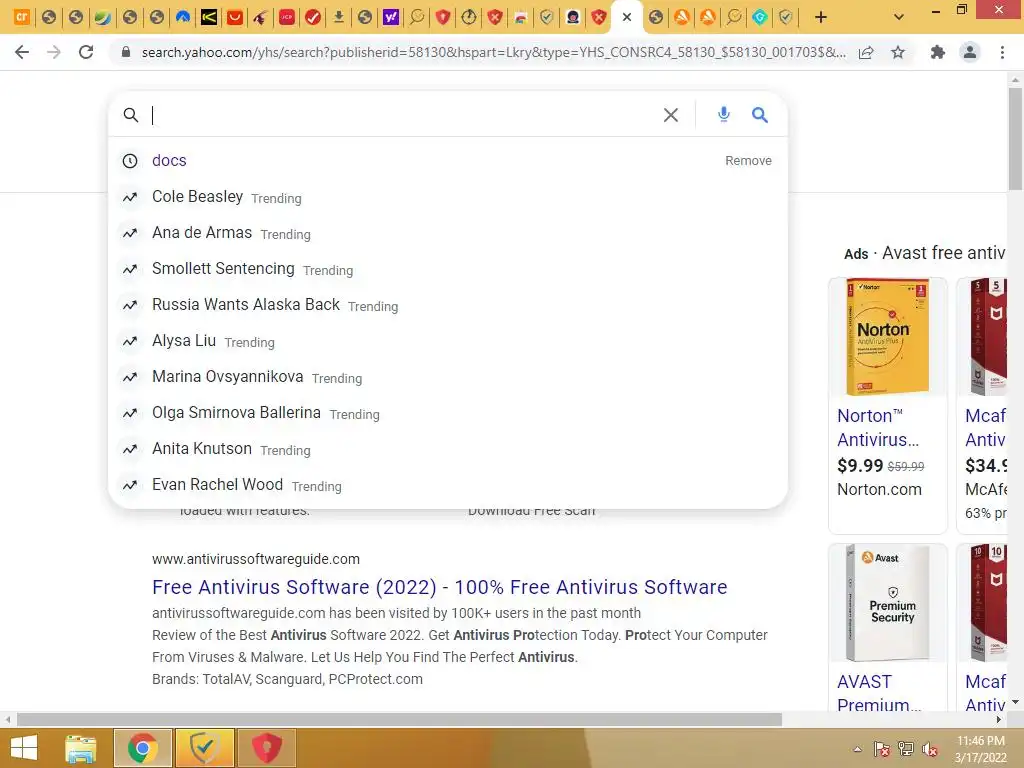This screenshot has height=768, width=1024.
Task: Open the Windows Start button
Action: [x=24, y=748]
